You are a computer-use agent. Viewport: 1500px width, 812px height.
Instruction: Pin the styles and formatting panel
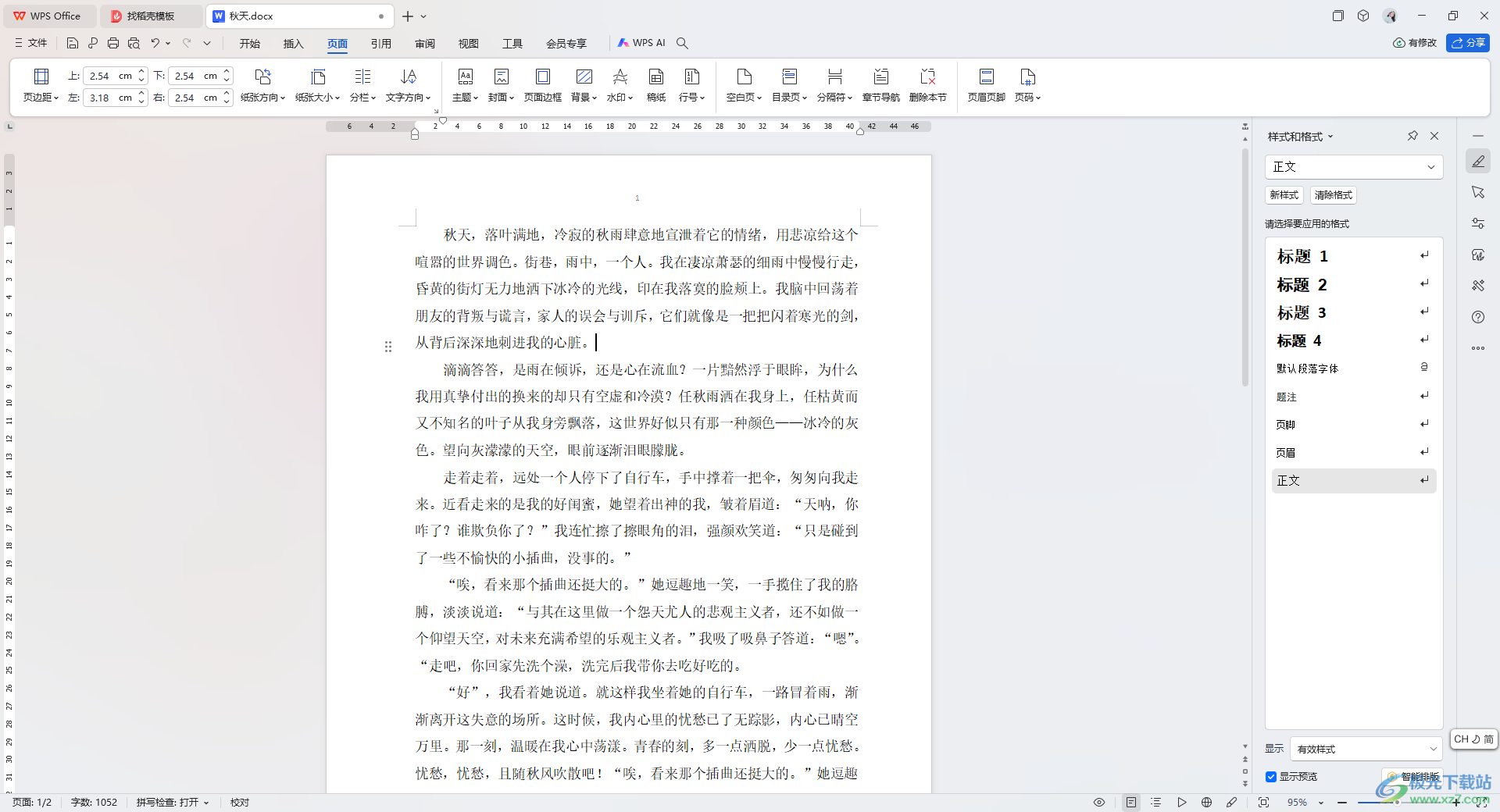pos(1412,136)
